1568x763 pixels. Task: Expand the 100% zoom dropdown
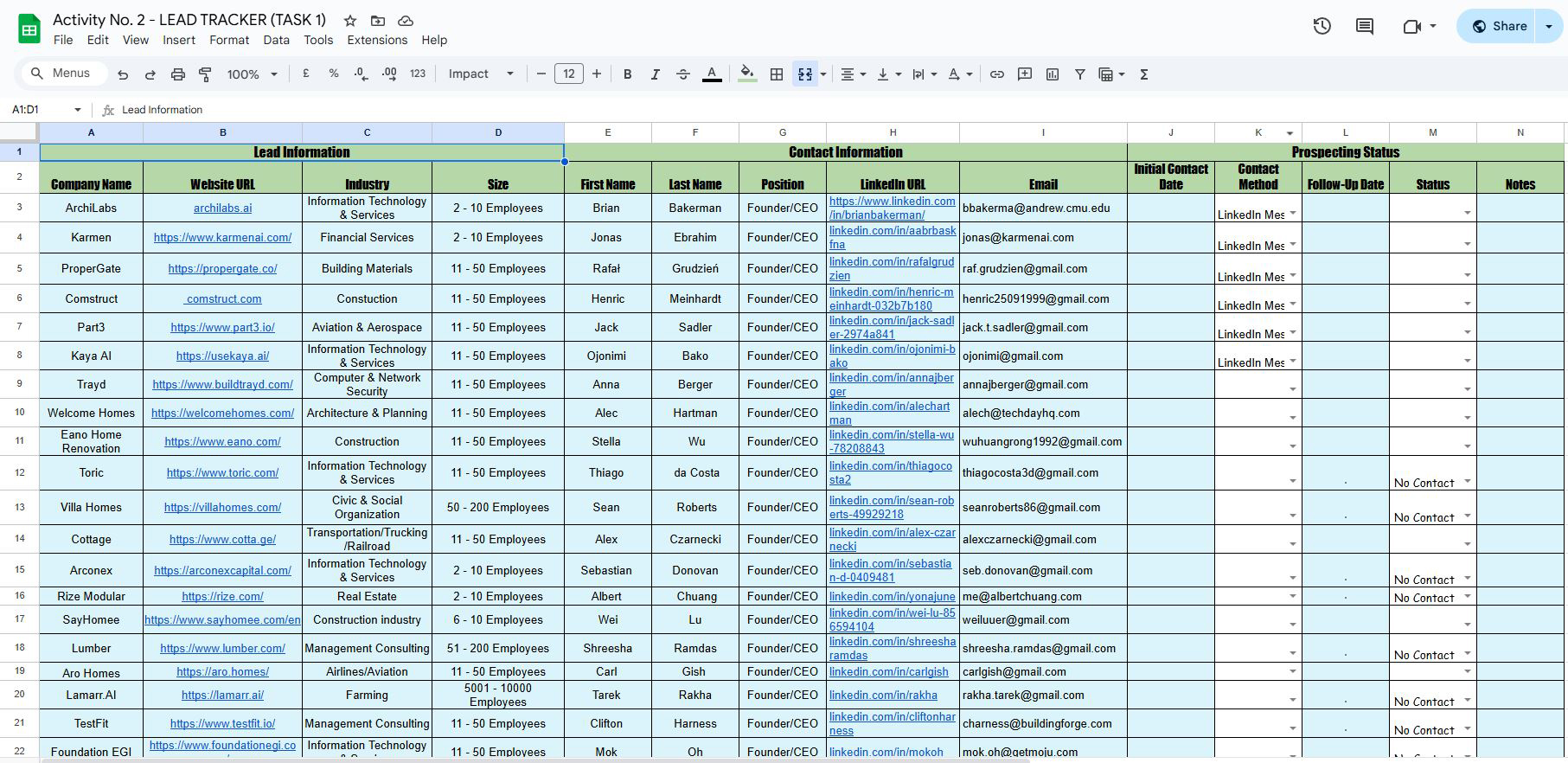pyautogui.click(x=252, y=74)
